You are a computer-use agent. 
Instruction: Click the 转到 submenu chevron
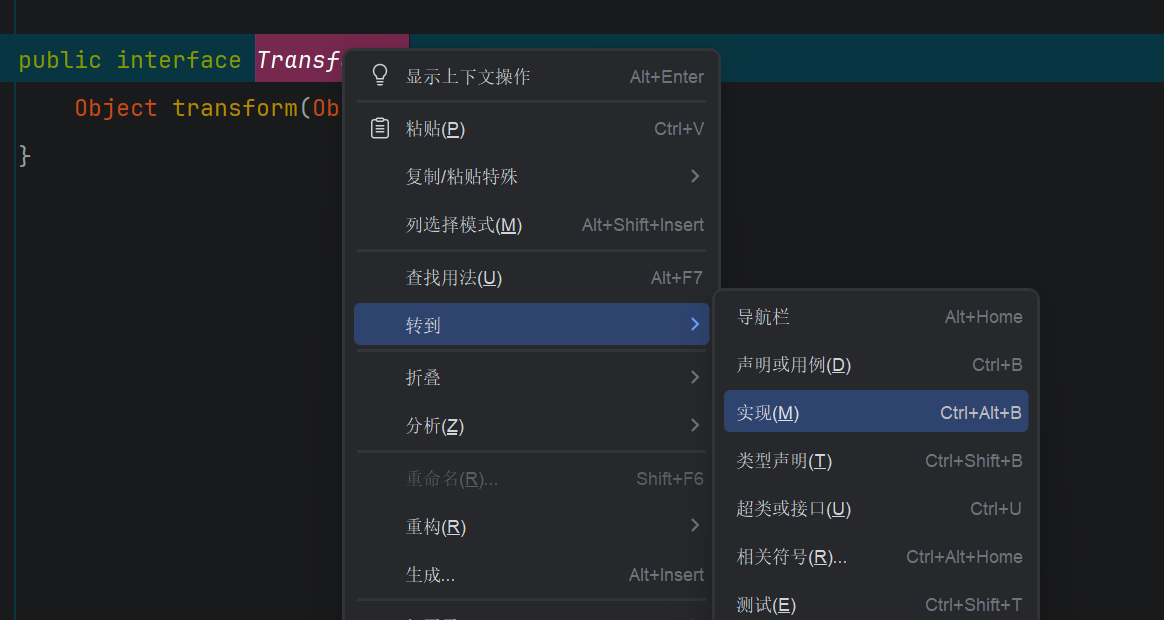click(x=695, y=324)
